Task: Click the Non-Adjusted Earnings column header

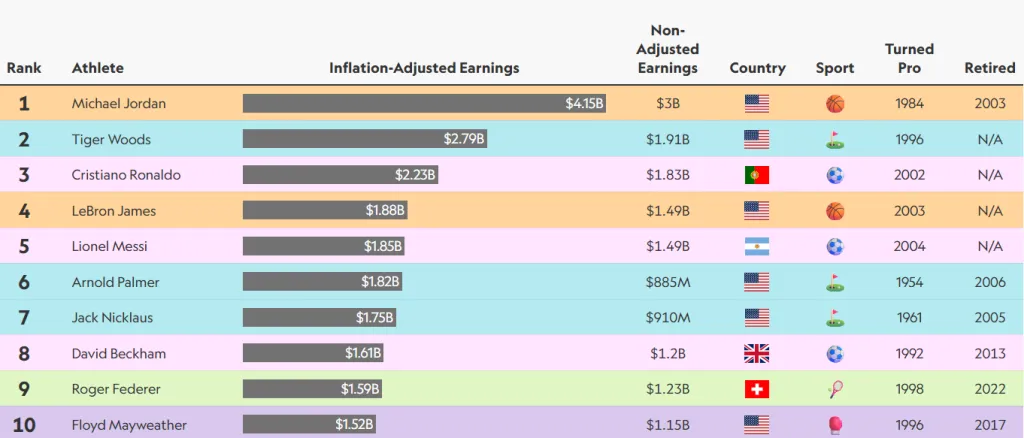Action: 668,50
